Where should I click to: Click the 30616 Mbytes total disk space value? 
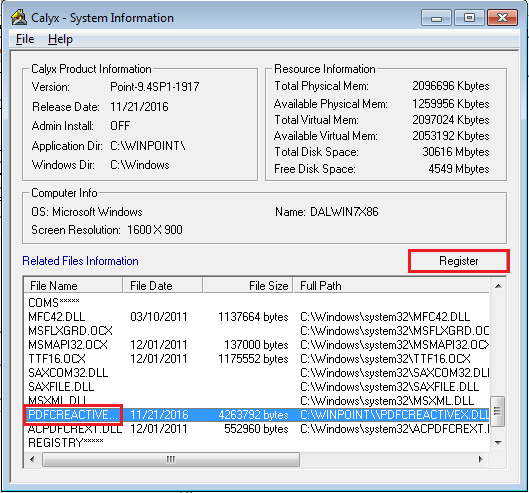point(456,152)
